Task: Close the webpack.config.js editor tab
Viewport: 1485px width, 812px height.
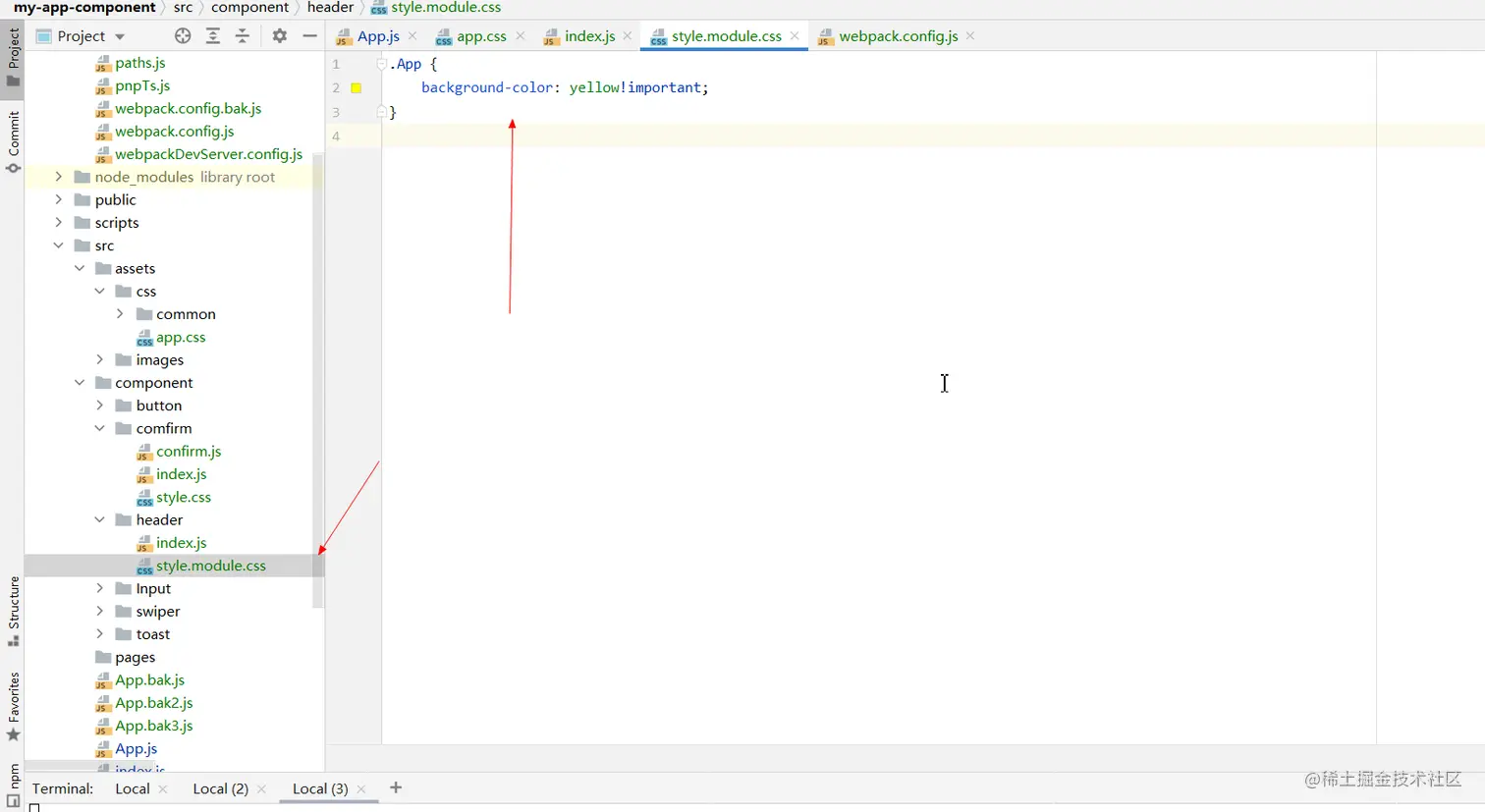Action: click(970, 36)
